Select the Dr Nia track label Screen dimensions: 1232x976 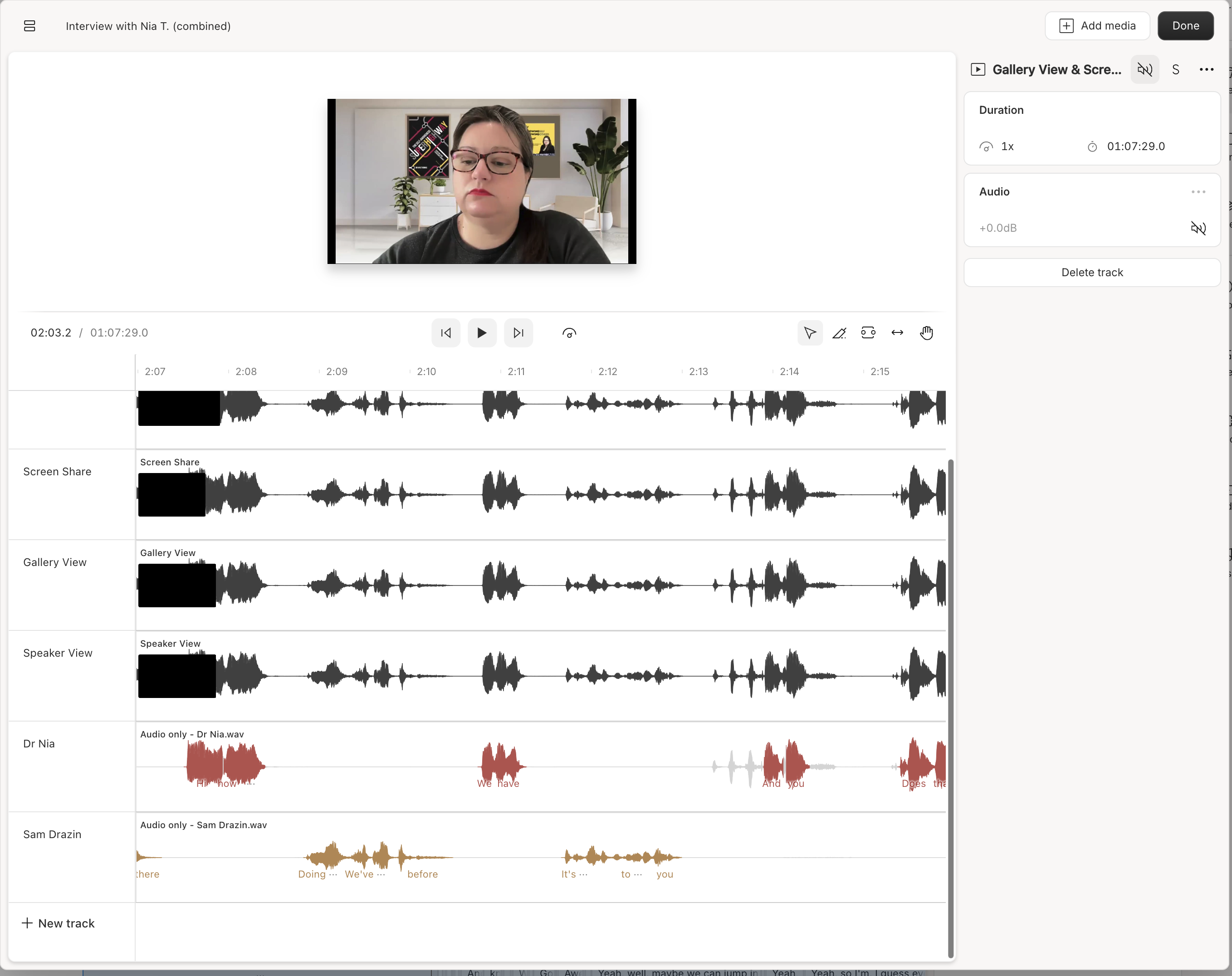coord(39,743)
